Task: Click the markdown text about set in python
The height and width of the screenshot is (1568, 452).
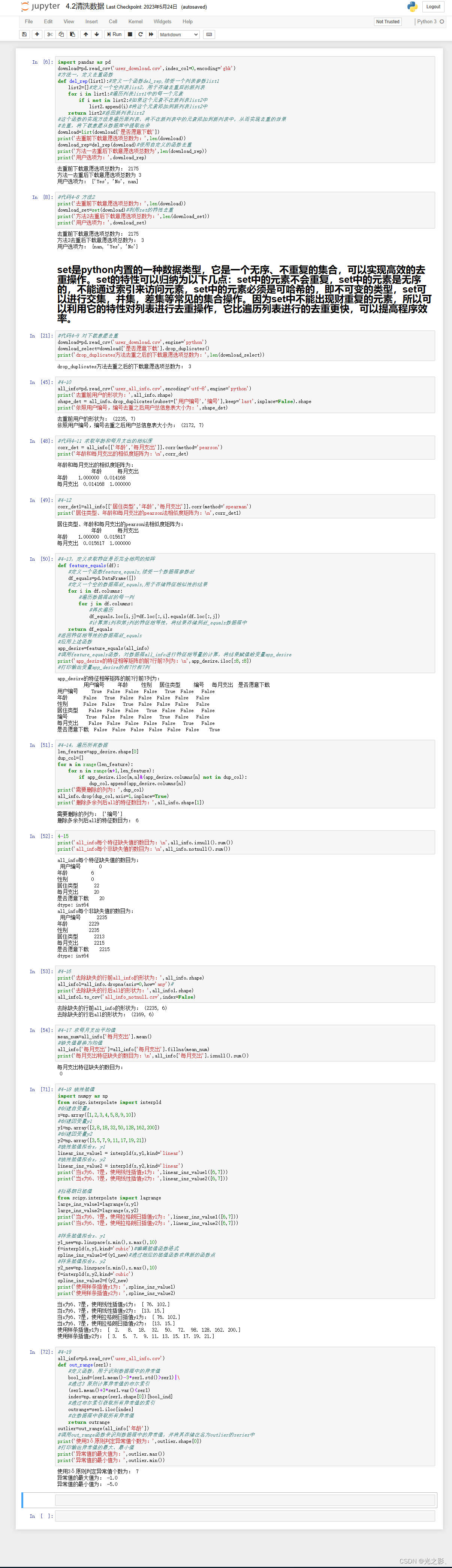Action: point(245,293)
